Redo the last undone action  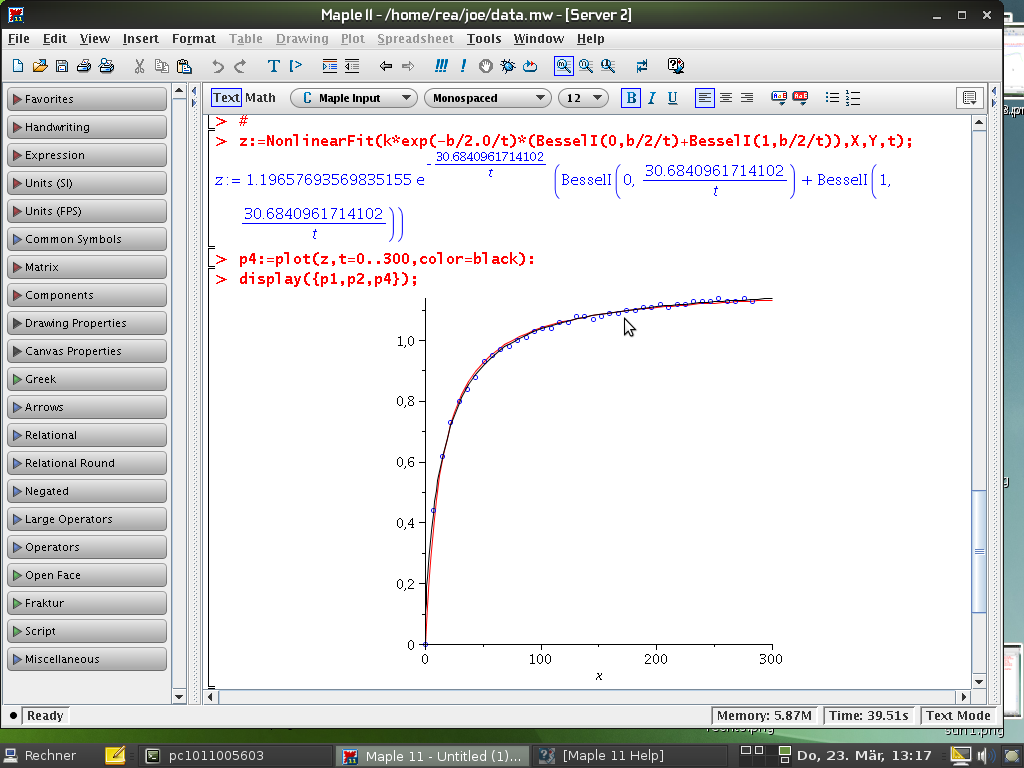tap(240, 66)
